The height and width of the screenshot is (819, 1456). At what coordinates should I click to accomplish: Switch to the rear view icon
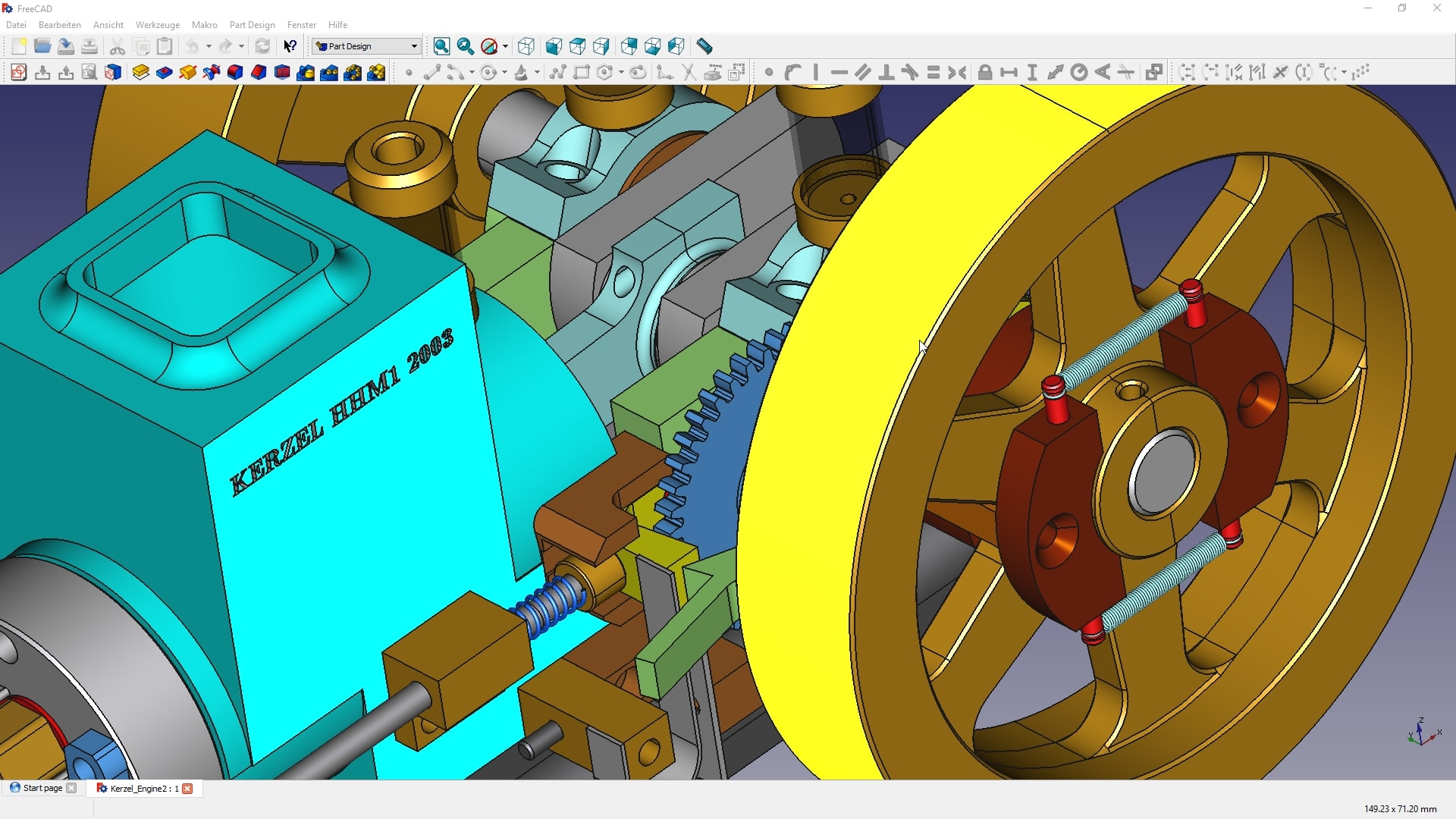[629, 46]
